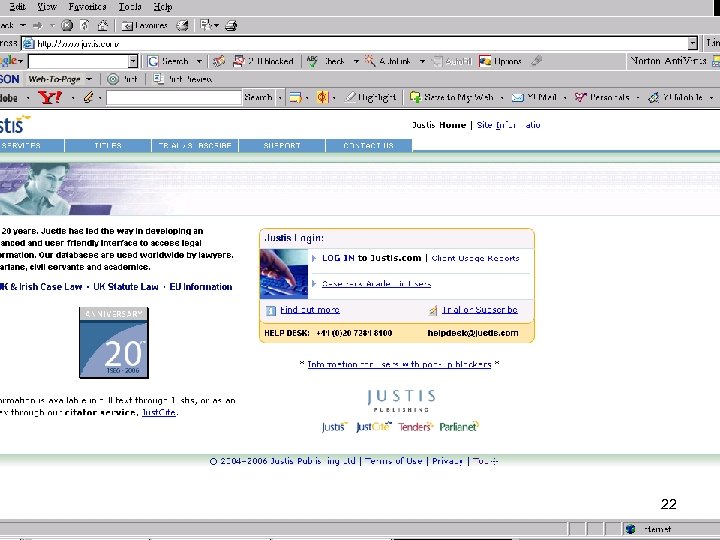This screenshot has height=540, width=720.
Task: Click the Mail icon in the IE toolbar
Action: [205, 25]
